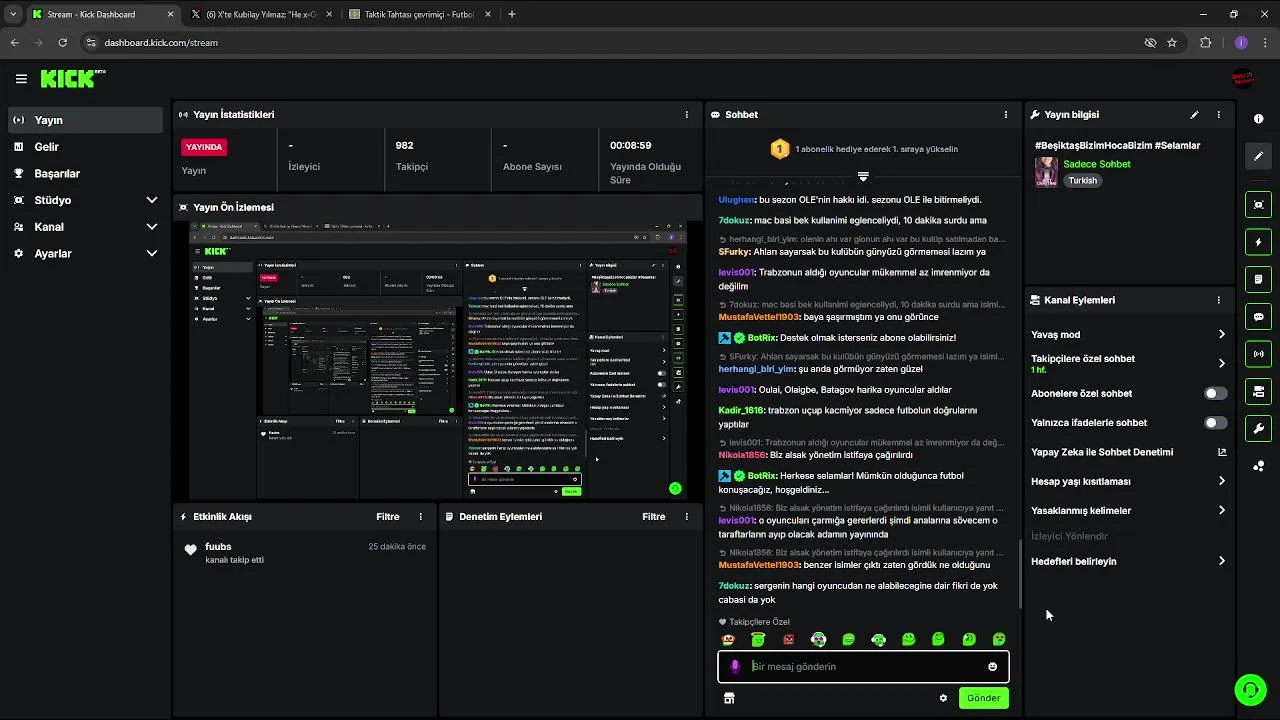This screenshot has width=1280, height=720.
Task: Select Başarılar in left sidebar
Action: 85,173
